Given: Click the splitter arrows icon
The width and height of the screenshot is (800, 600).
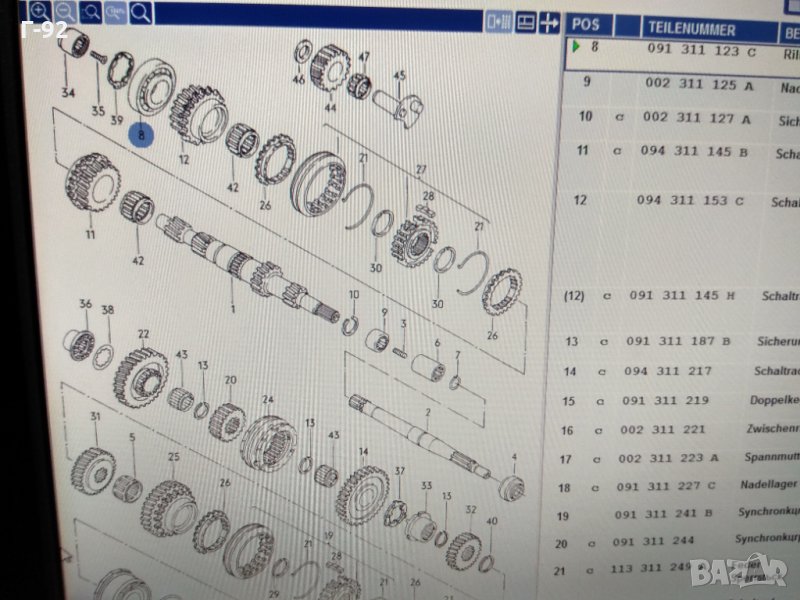Looking at the screenshot, I should point(549,21).
